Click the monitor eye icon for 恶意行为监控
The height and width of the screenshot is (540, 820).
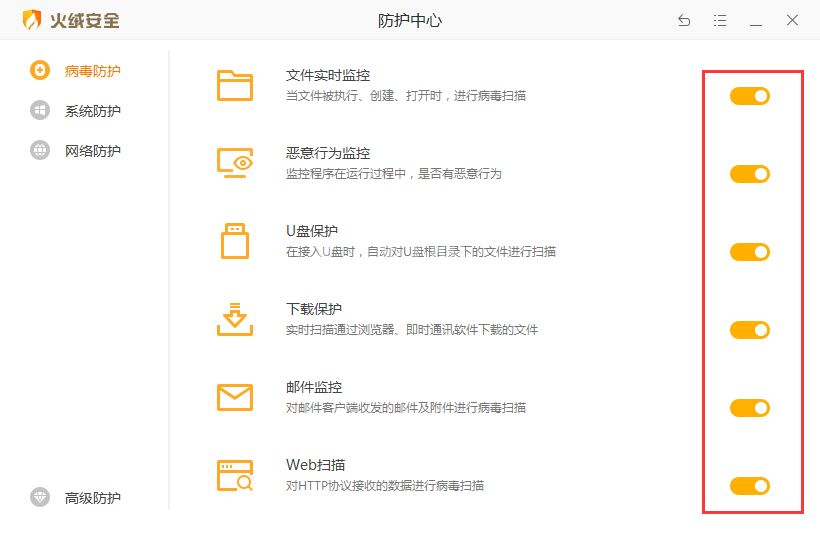click(x=235, y=163)
